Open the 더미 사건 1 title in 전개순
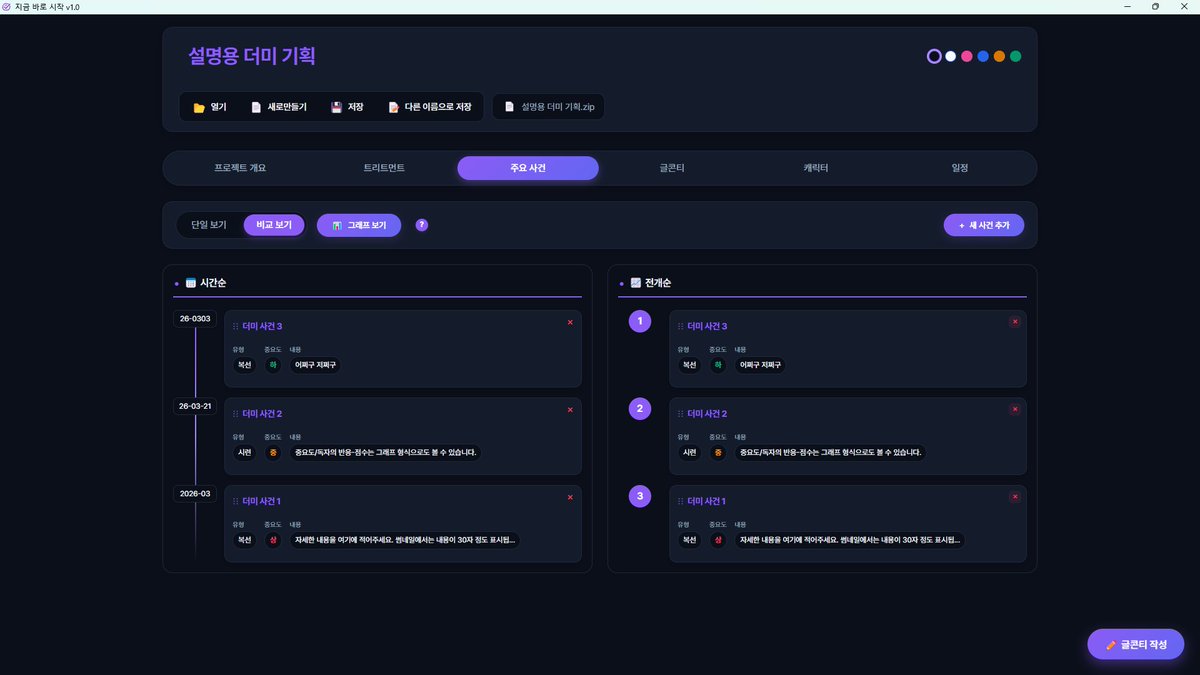The width and height of the screenshot is (1200, 675). click(707, 501)
